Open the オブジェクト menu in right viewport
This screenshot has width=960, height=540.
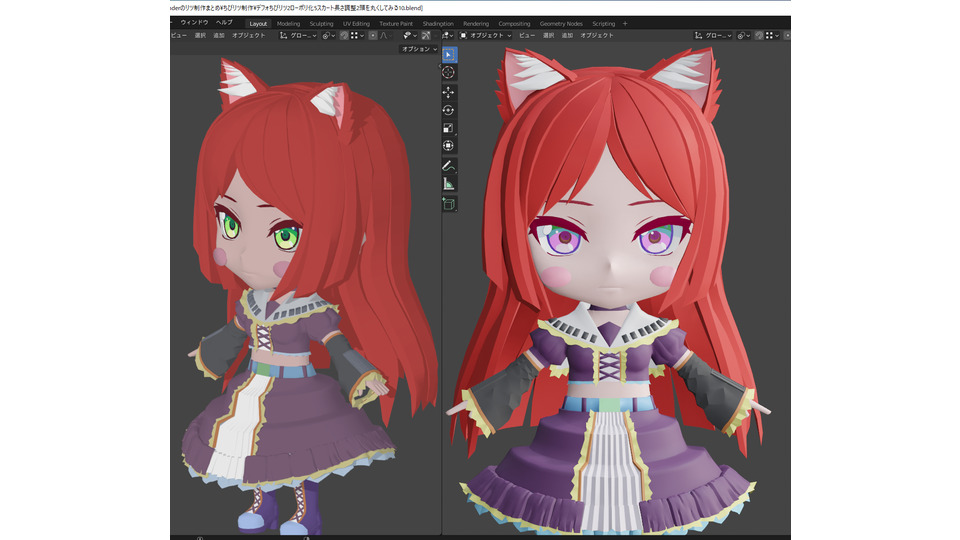click(x=597, y=36)
